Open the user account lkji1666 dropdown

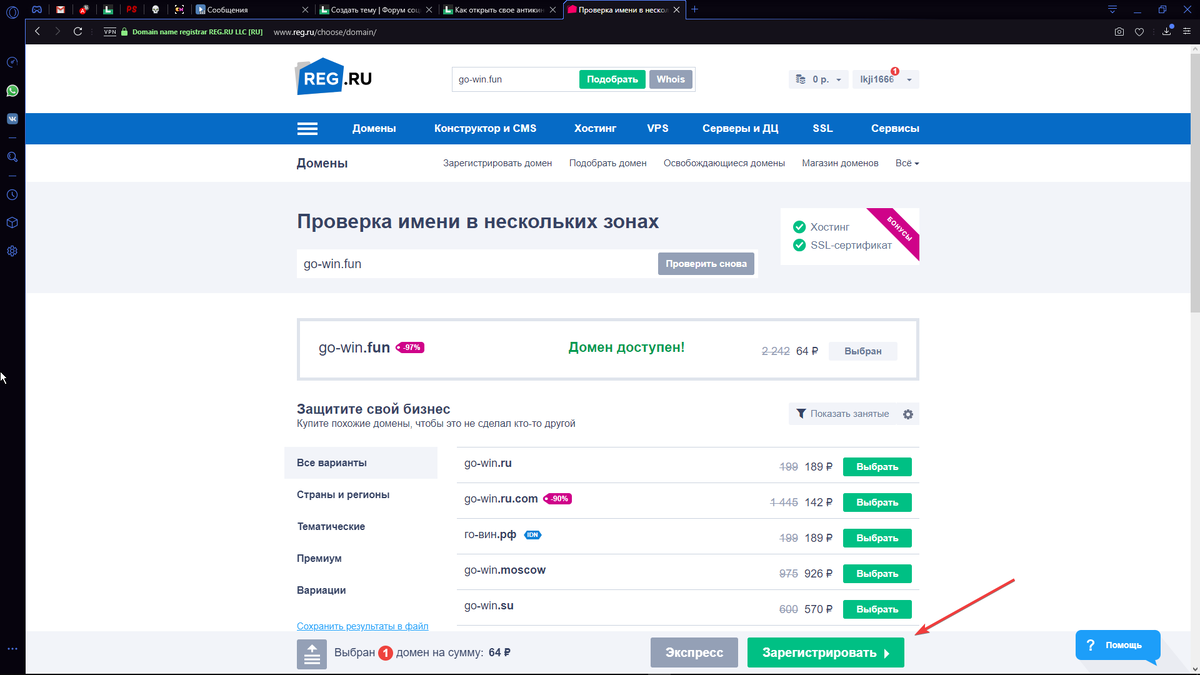coord(885,79)
